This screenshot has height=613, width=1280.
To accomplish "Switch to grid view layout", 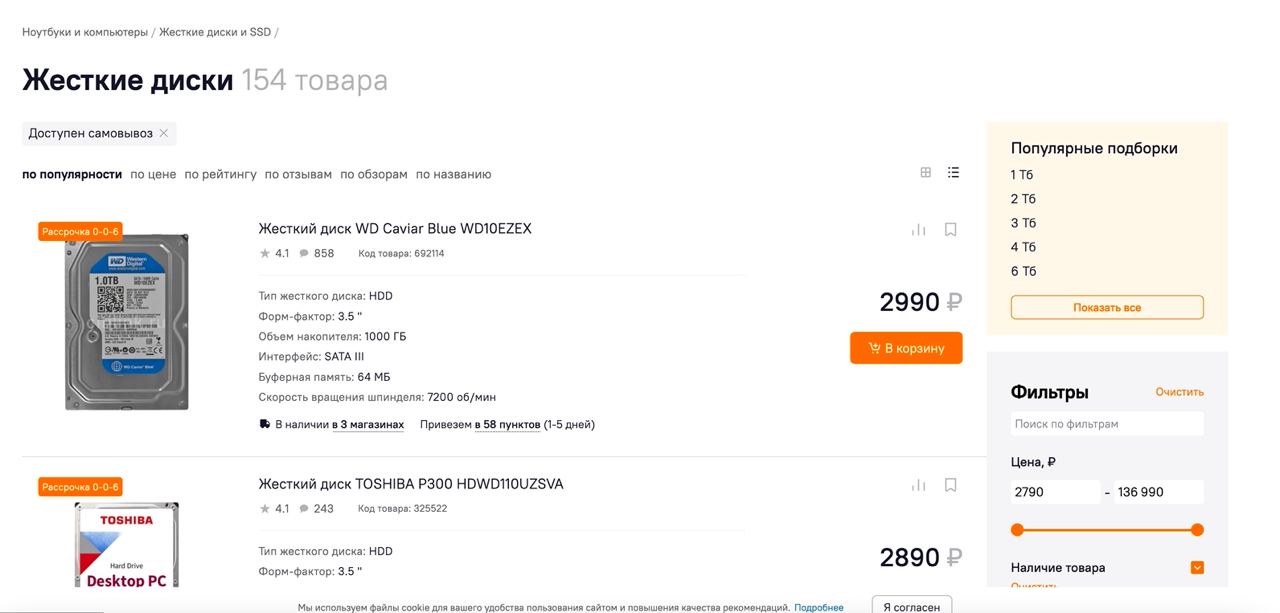I will coord(926,172).
